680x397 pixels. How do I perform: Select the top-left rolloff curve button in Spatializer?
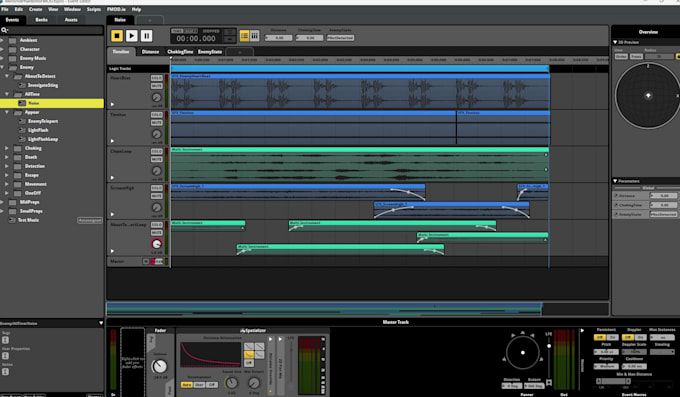[x=249, y=346]
